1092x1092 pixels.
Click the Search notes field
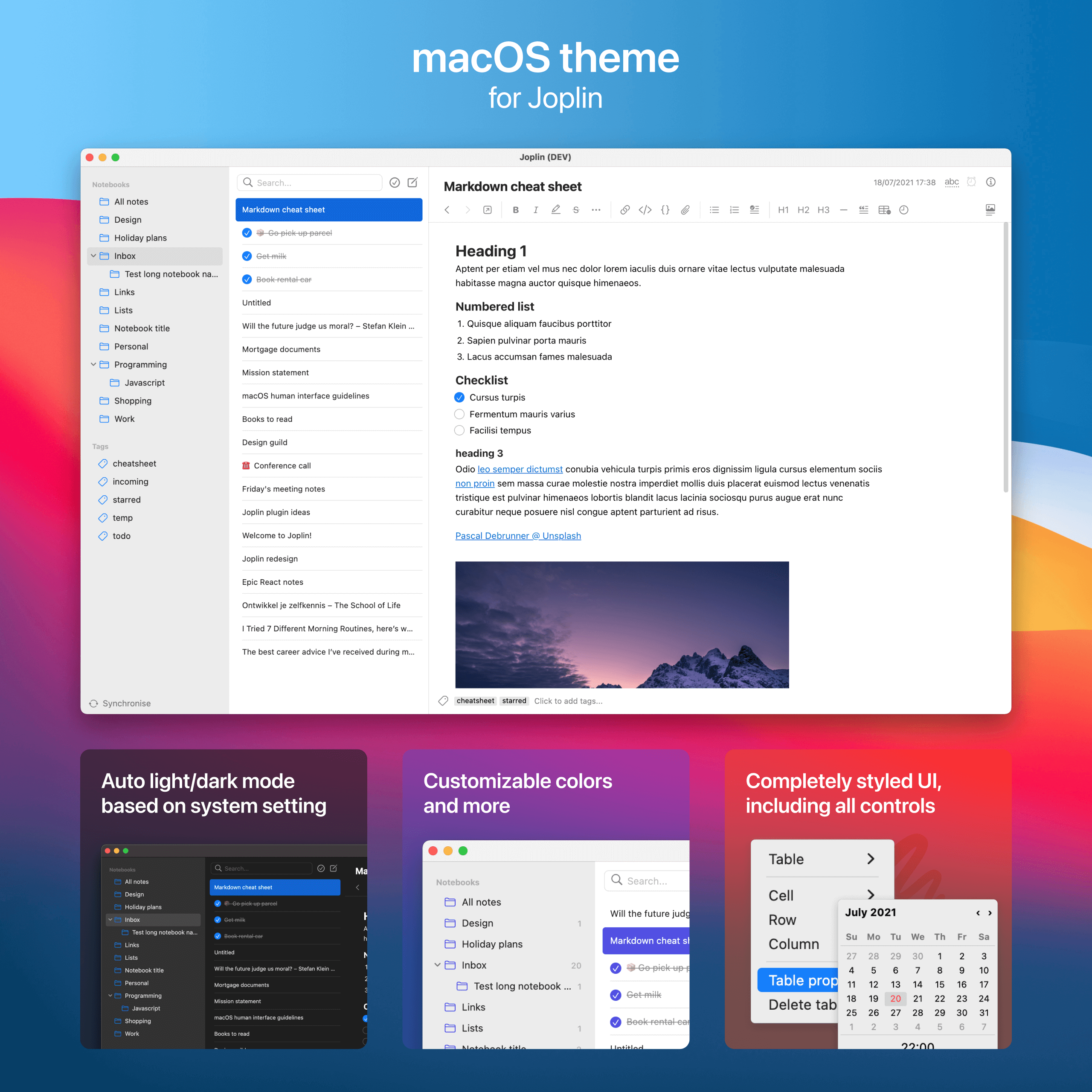[x=310, y=183]
